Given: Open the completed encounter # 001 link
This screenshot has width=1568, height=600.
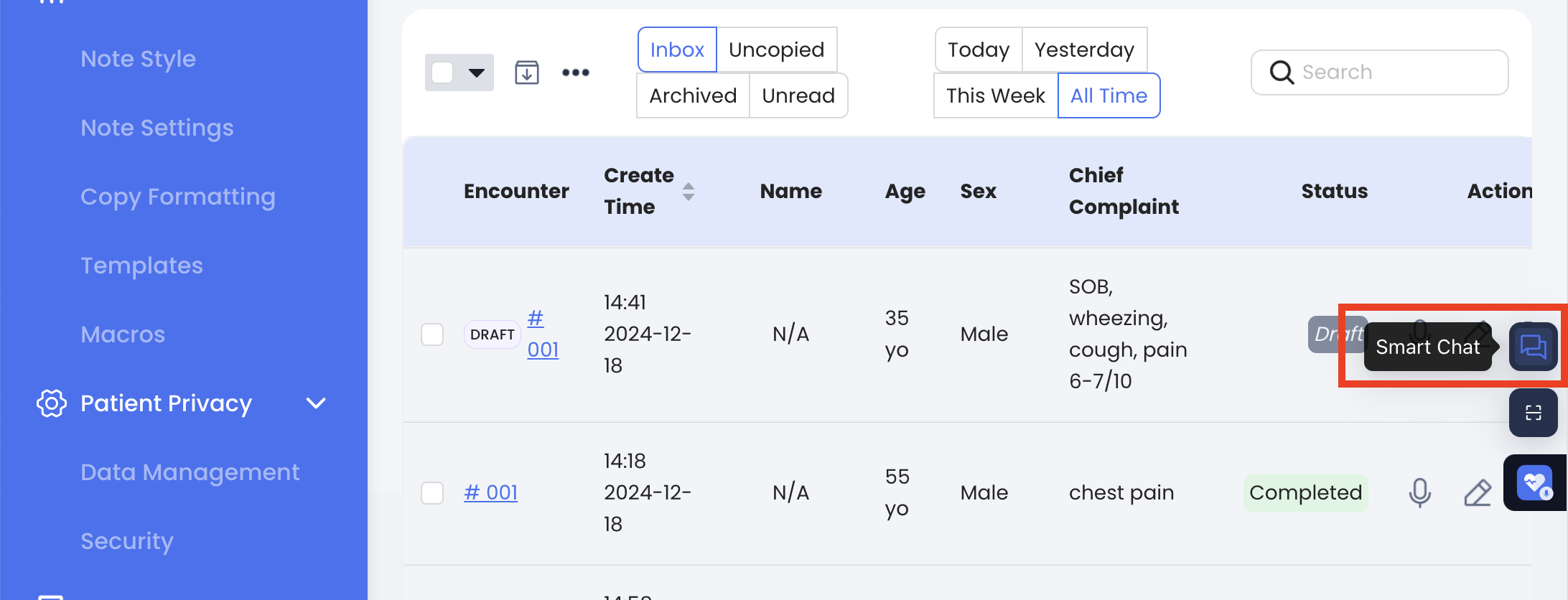Looking at the screenshot, I should 491,492.
